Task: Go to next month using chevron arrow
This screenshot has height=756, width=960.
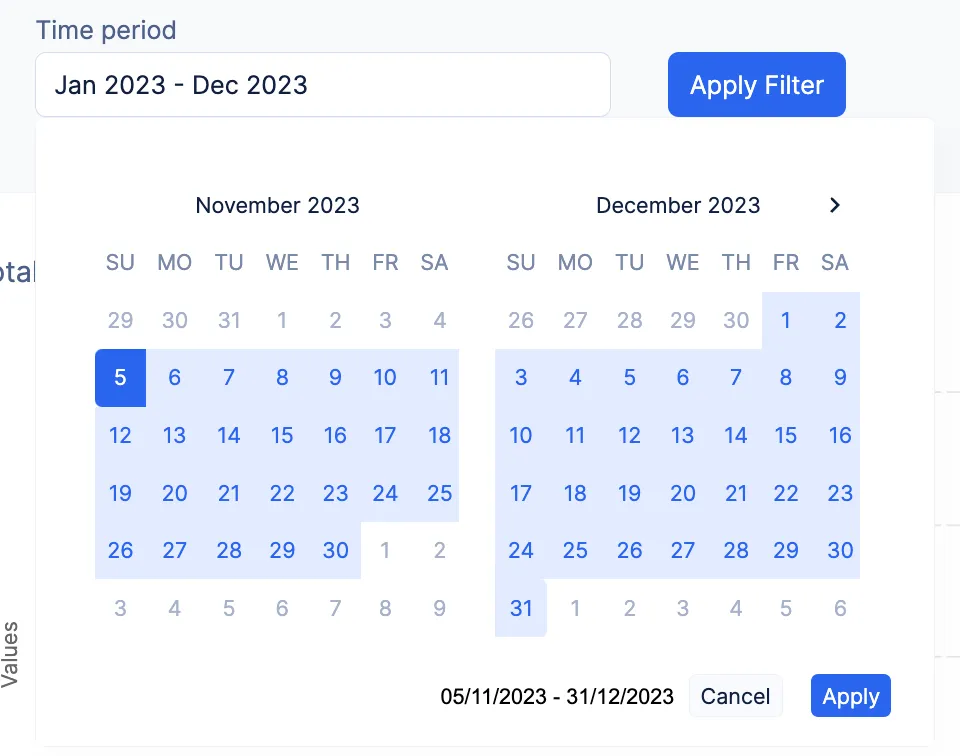Action: 834,205
